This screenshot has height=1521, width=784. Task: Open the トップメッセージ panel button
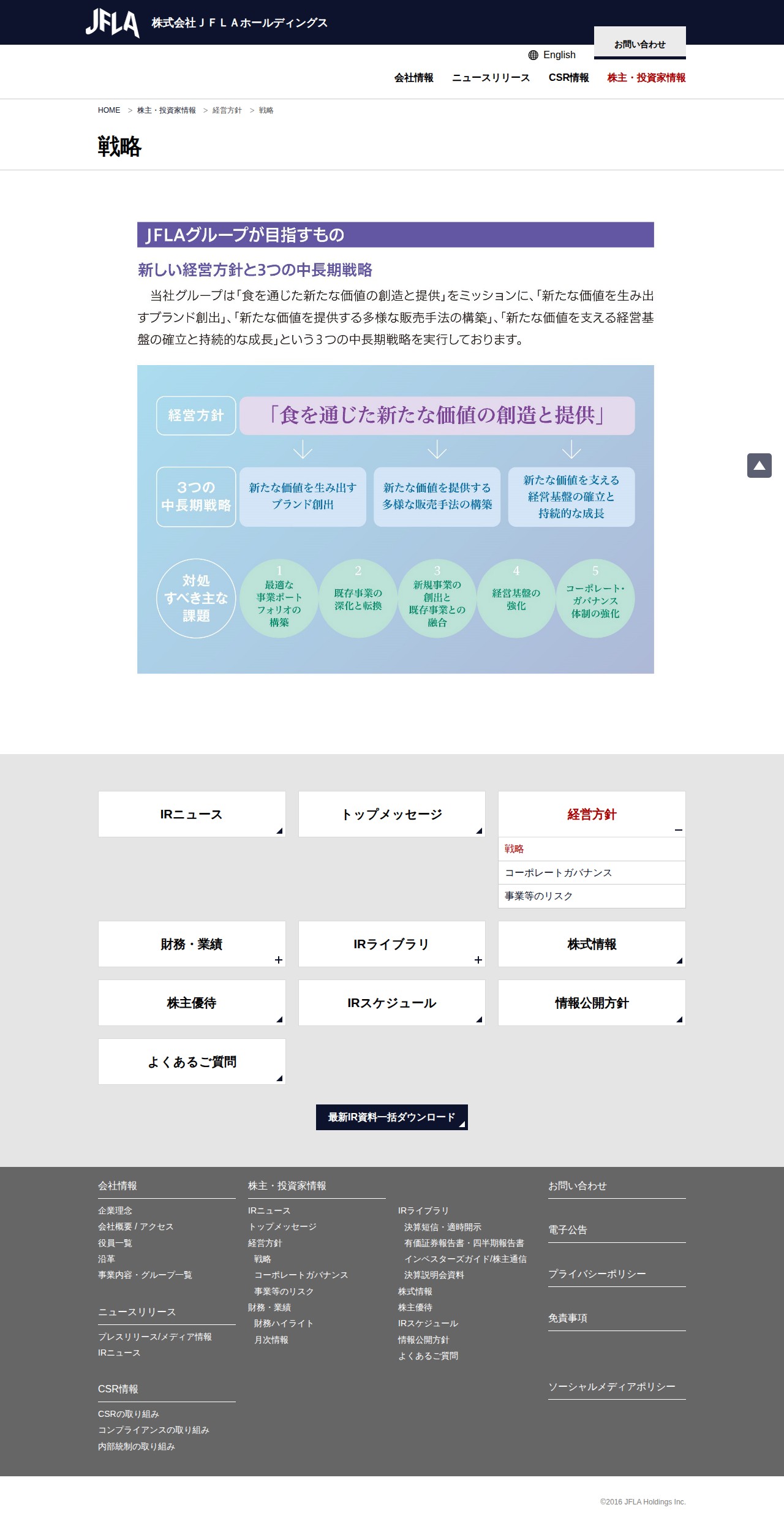[392, 814]
